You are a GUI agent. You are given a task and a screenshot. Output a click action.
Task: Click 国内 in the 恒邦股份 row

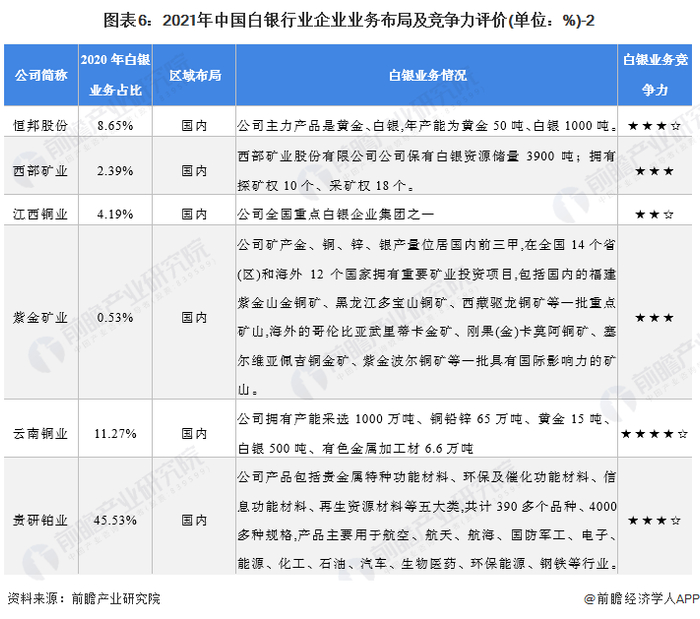pyautogui.click(x=194, y=125)
